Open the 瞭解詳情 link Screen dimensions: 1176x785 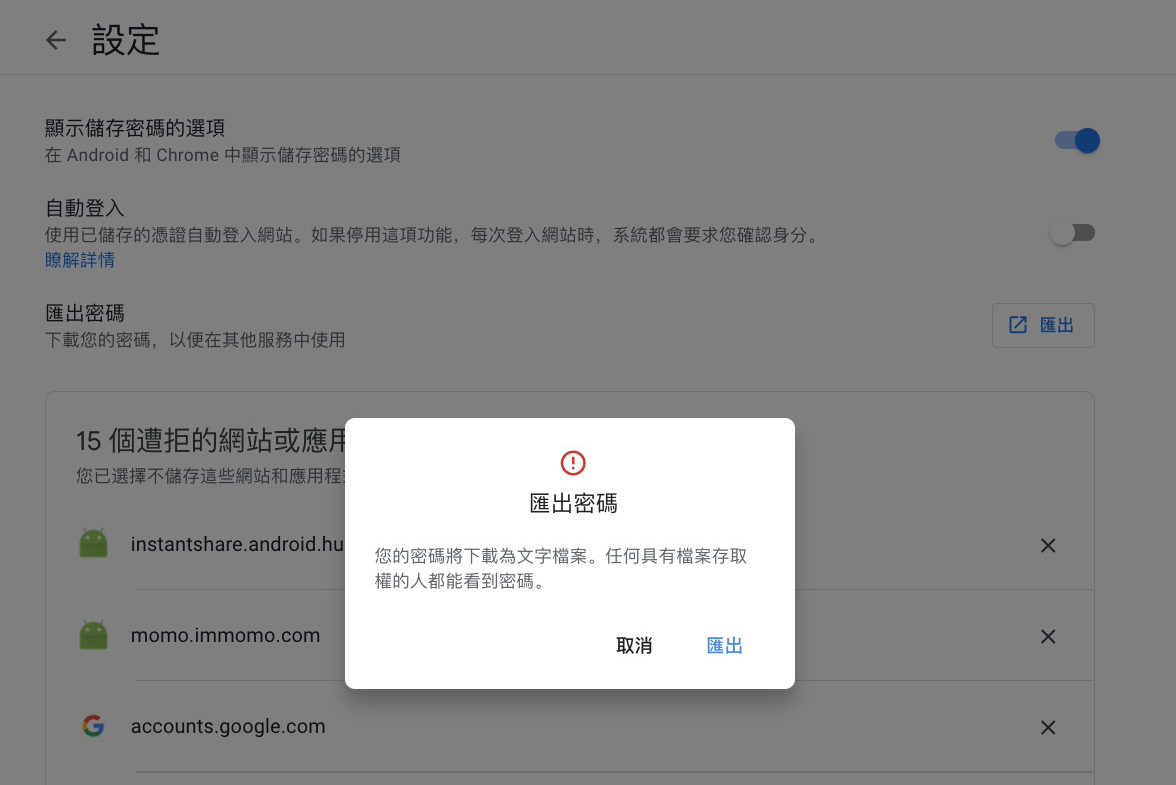point(80,258)
